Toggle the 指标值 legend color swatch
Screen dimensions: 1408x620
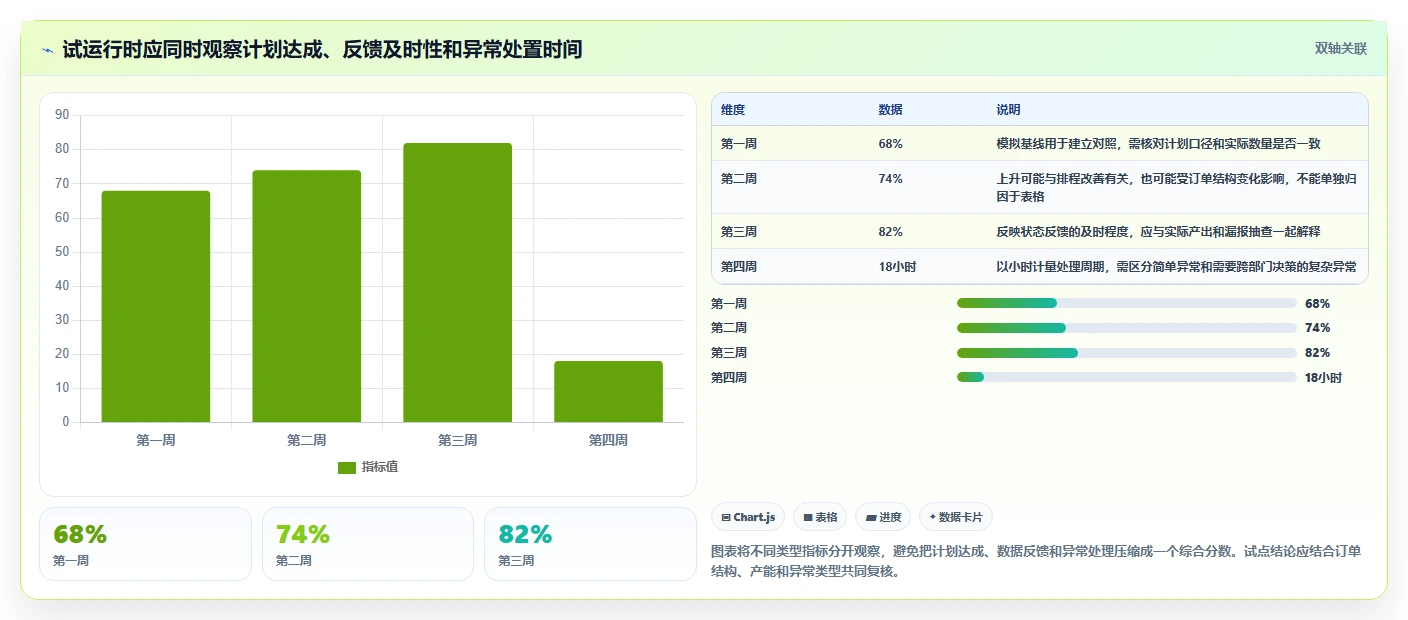point(347,468)
